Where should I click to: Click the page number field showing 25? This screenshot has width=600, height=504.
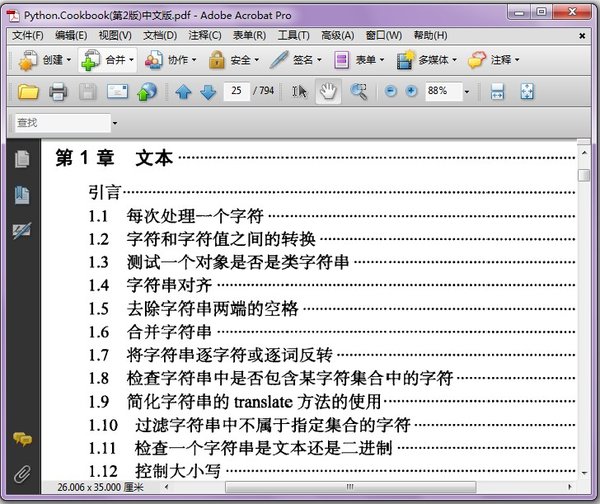(x=236, y=91)
